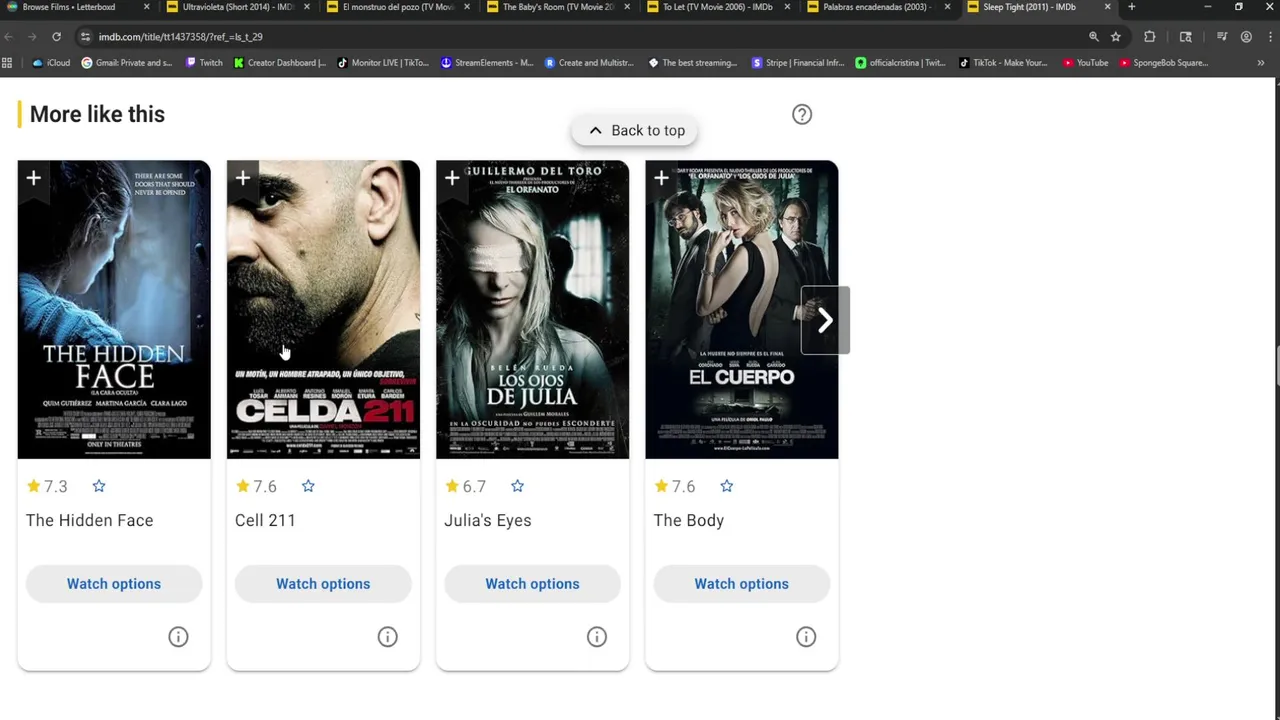The width and height of the screenshot is (1280, 720).
Task: Click the page vertical scrollbar thumb
Action: tap(1276, 365)
